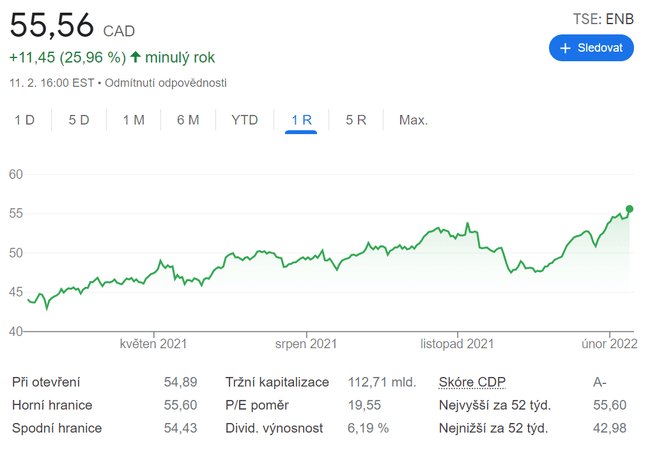Click the active 1 R range tab
Screen dimensions: 650x451
301,120
